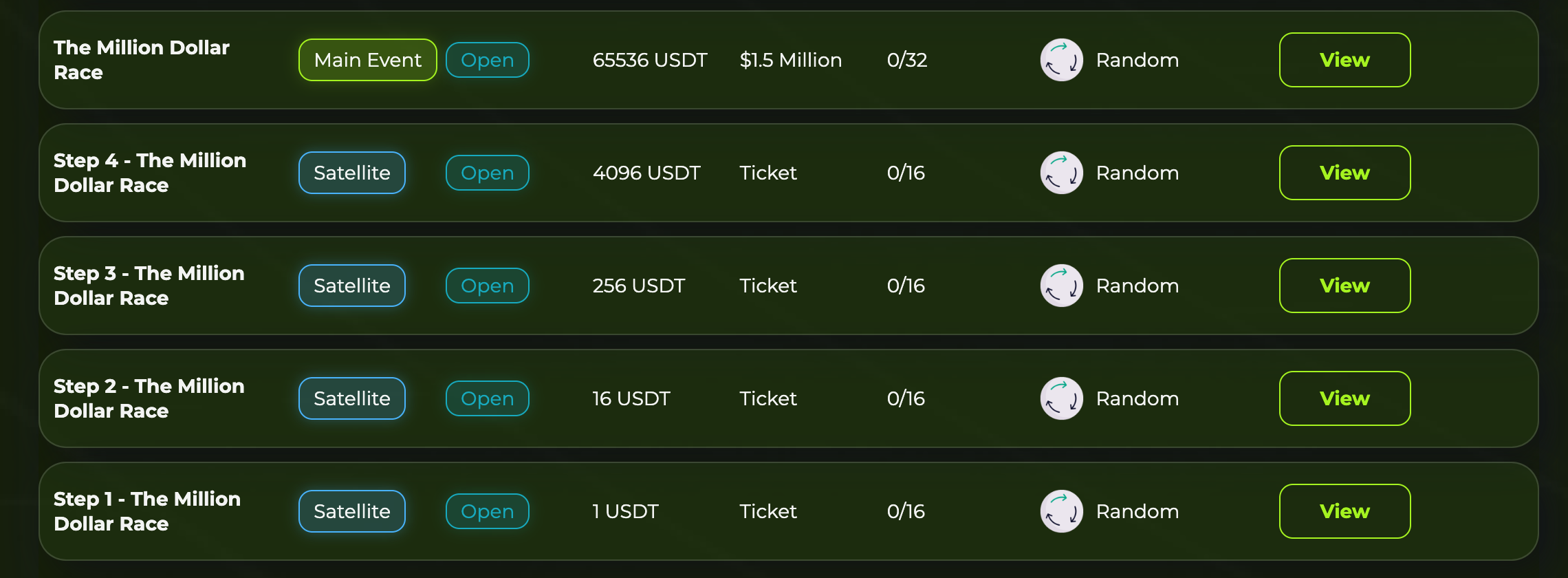This screenshot has width=1568, height=578.
Task: View the main event Million Dollar Race
Action: [1344, 60]
